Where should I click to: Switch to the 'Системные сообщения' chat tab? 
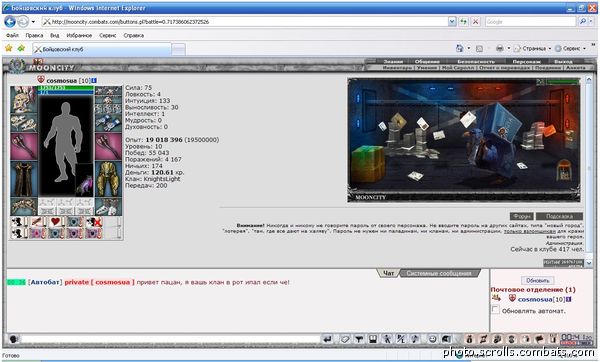(x=439, y=273)
